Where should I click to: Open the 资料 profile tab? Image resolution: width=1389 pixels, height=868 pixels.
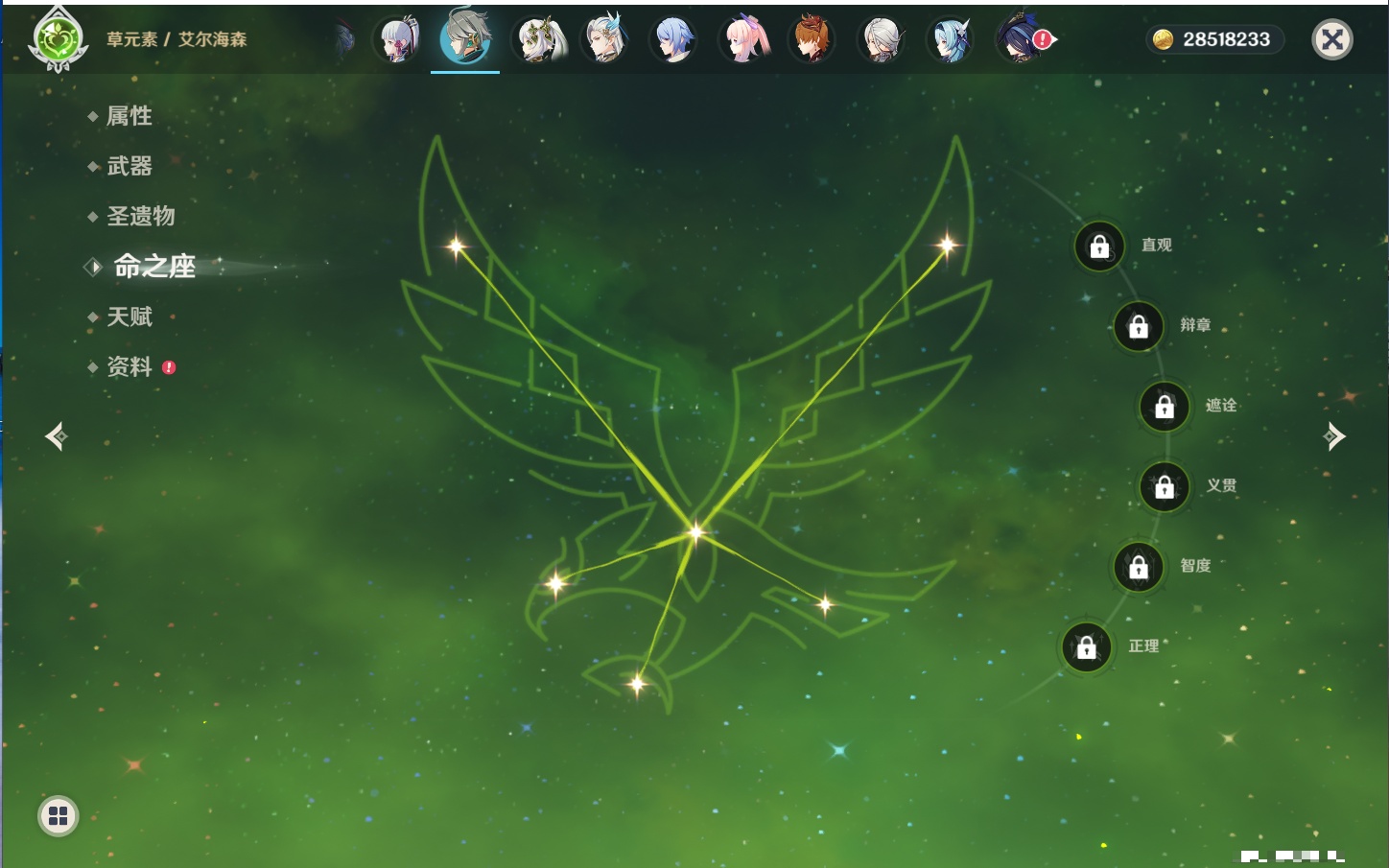[129, 366]
